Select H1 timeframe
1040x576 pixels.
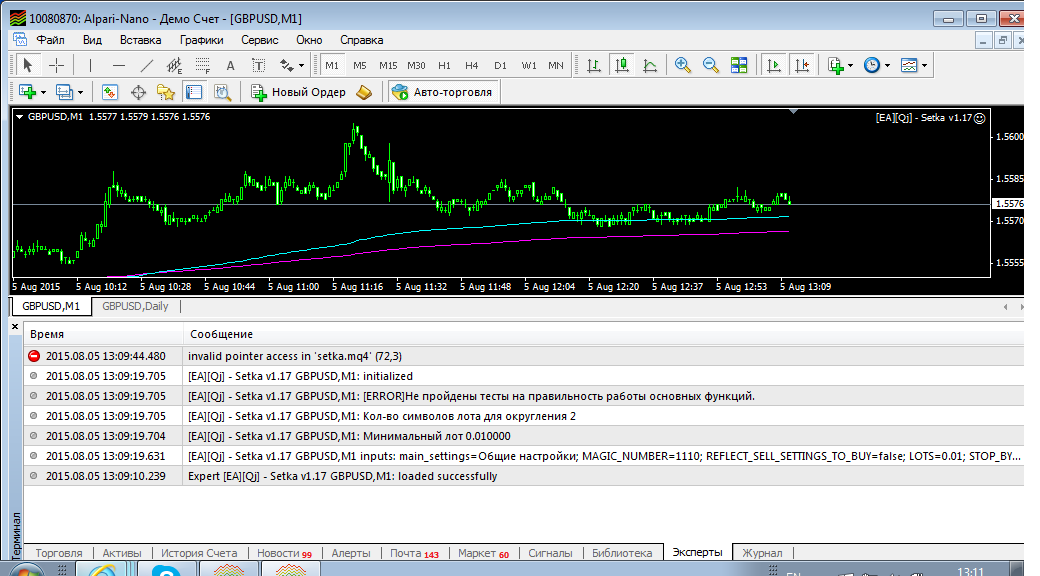[444, 65]
